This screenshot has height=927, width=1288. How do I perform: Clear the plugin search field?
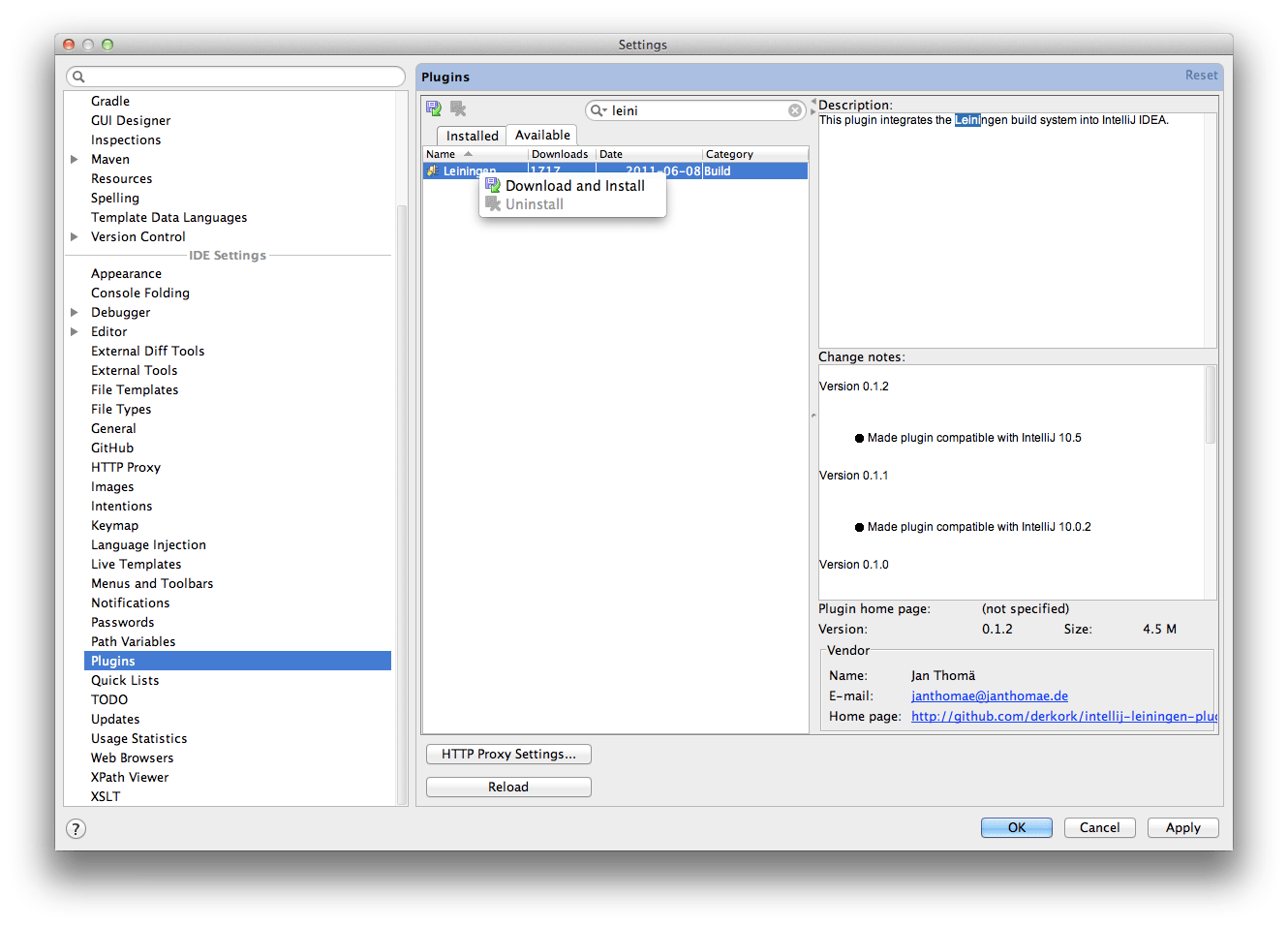coord(795,110)
